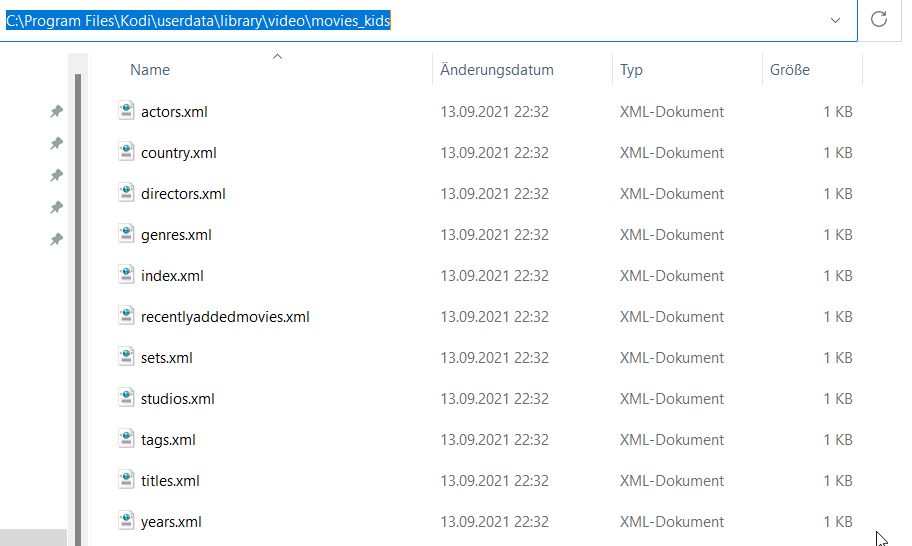Click the XML-Dokument type of studios.xml
This screenshot has height=546, width=912.
coord(672,399)
